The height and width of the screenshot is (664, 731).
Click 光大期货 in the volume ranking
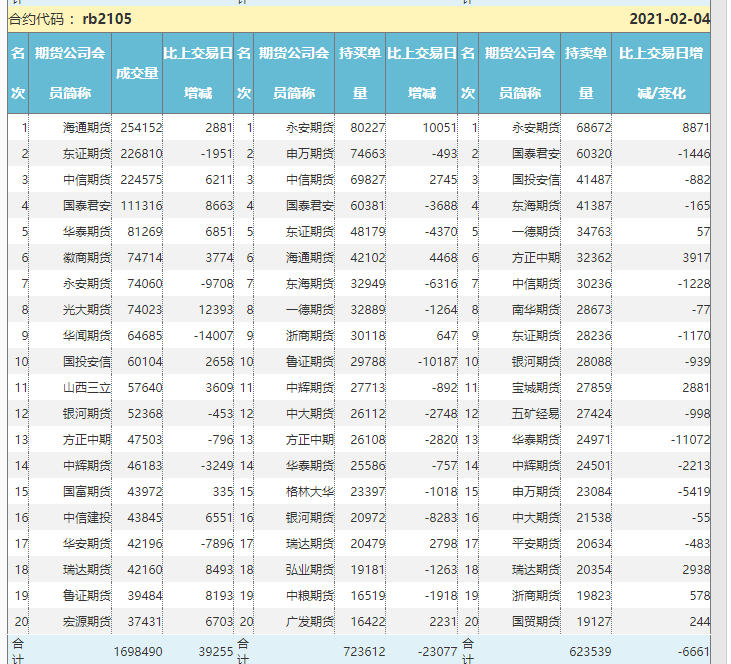point(87,310)
